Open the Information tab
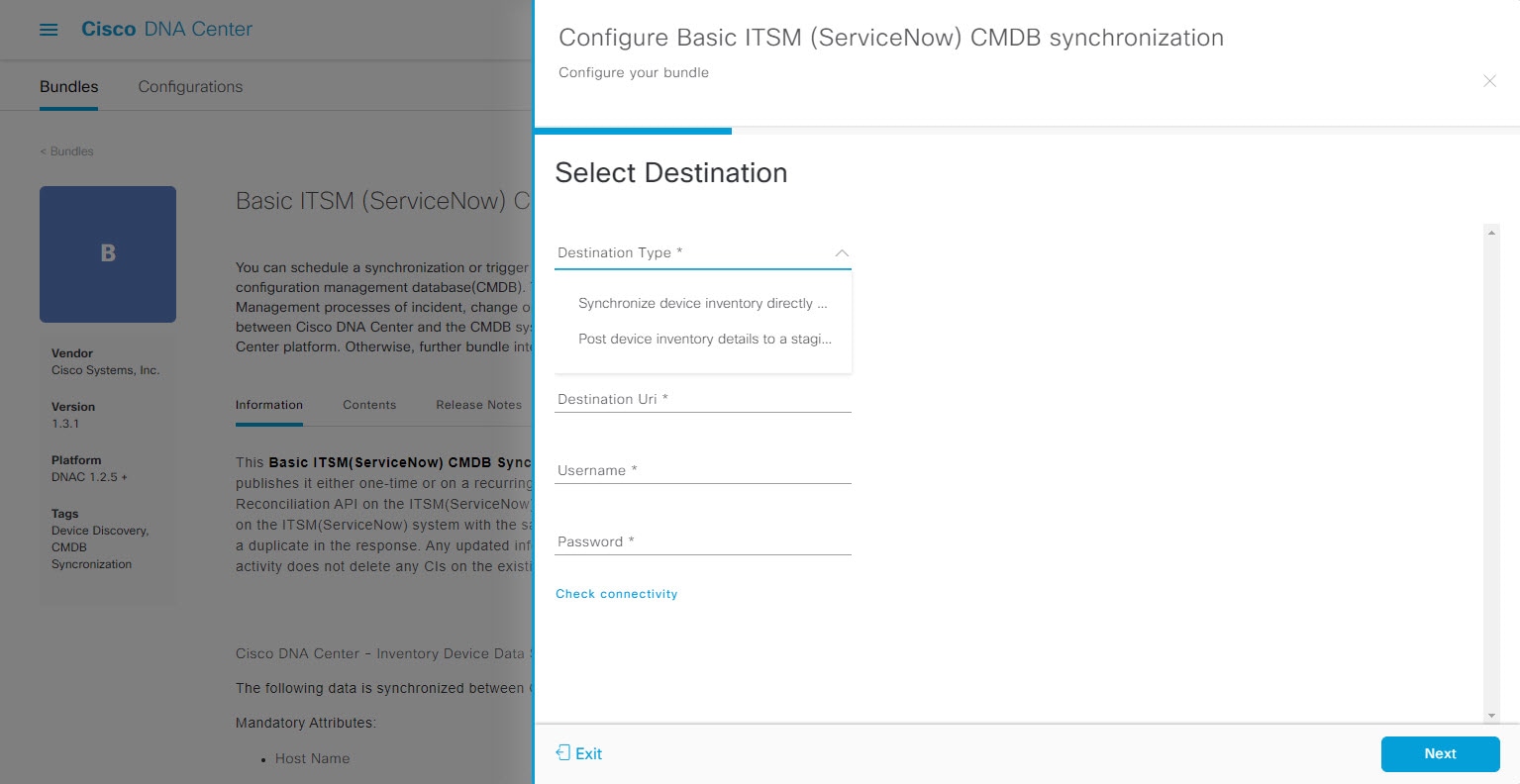1520x784 pixels. click(269, 405)
